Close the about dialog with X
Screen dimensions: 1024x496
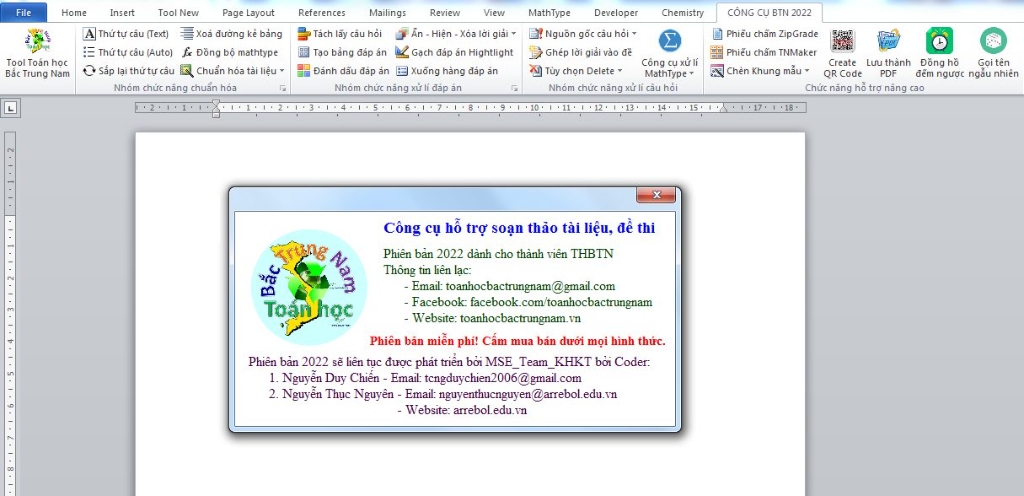(655, 194)
